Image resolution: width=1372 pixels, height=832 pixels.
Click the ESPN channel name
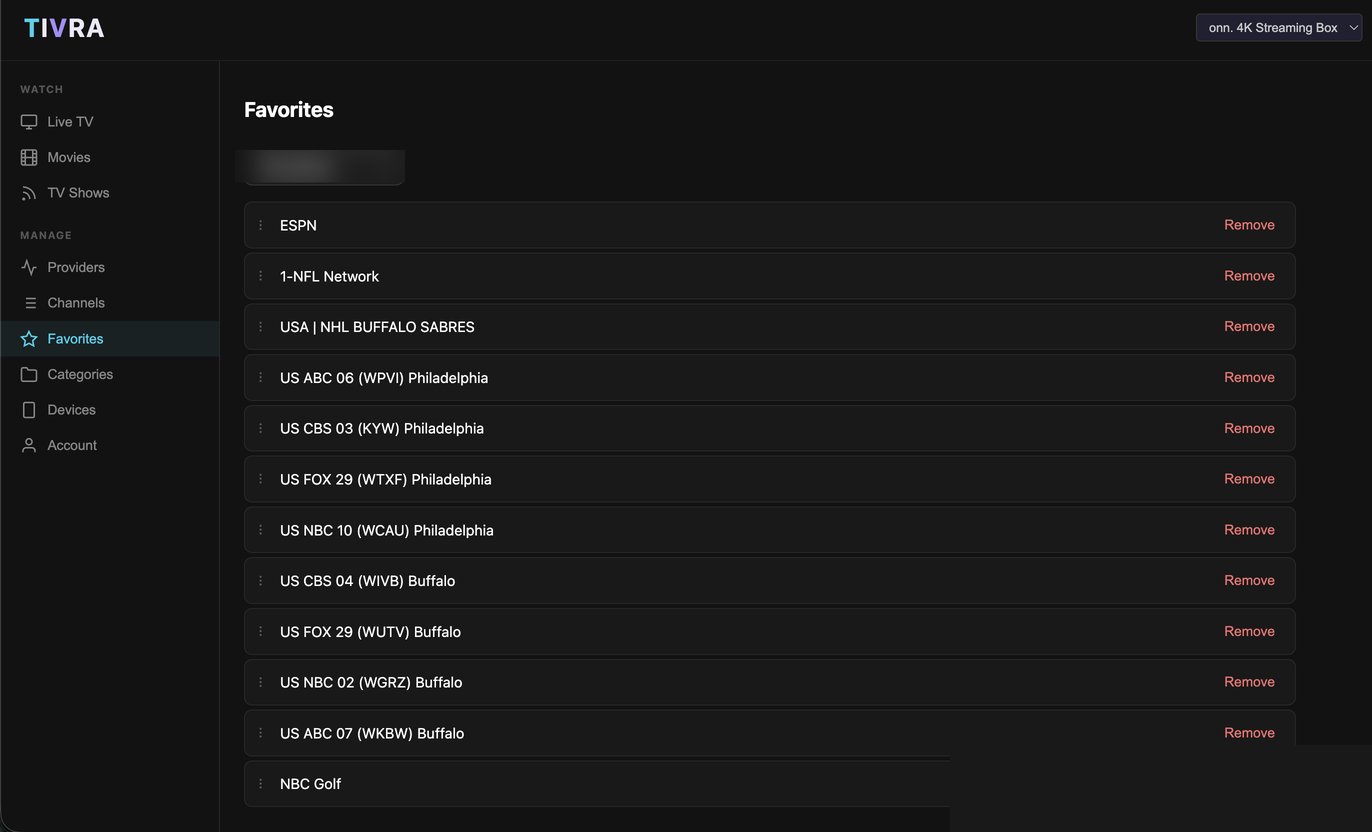[298, 225]
